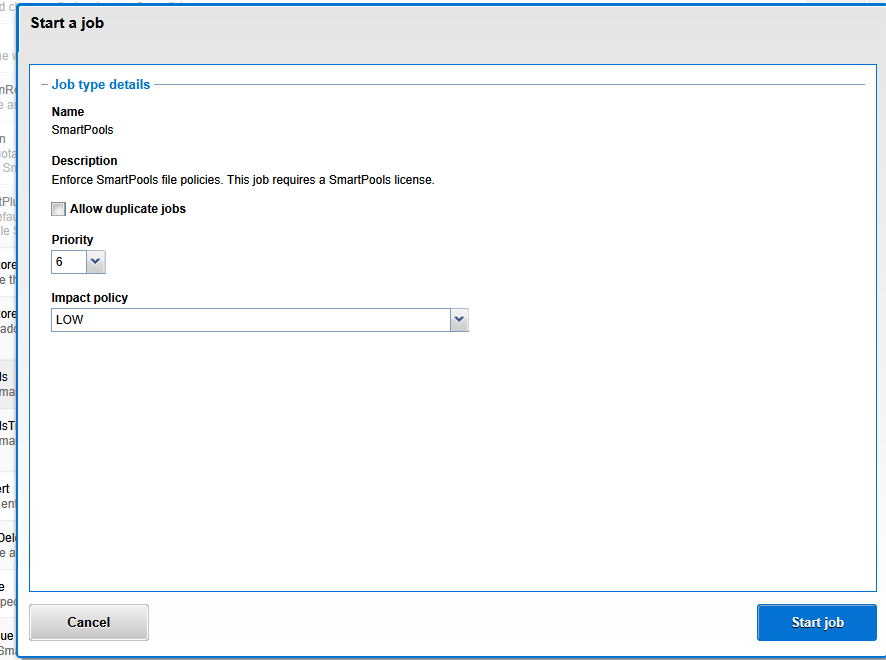Viewport: 886px width, 660px height.
Task: Click the 'Impact policy' field label
Action: click(90, 298)
